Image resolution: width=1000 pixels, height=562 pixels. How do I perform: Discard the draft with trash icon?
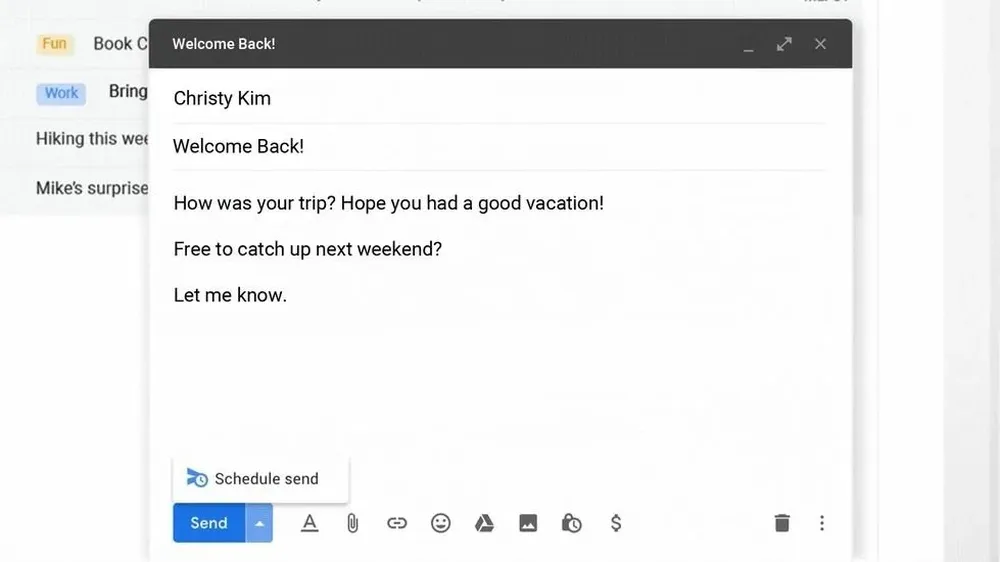pyautogui.click(x=782, y=523)
